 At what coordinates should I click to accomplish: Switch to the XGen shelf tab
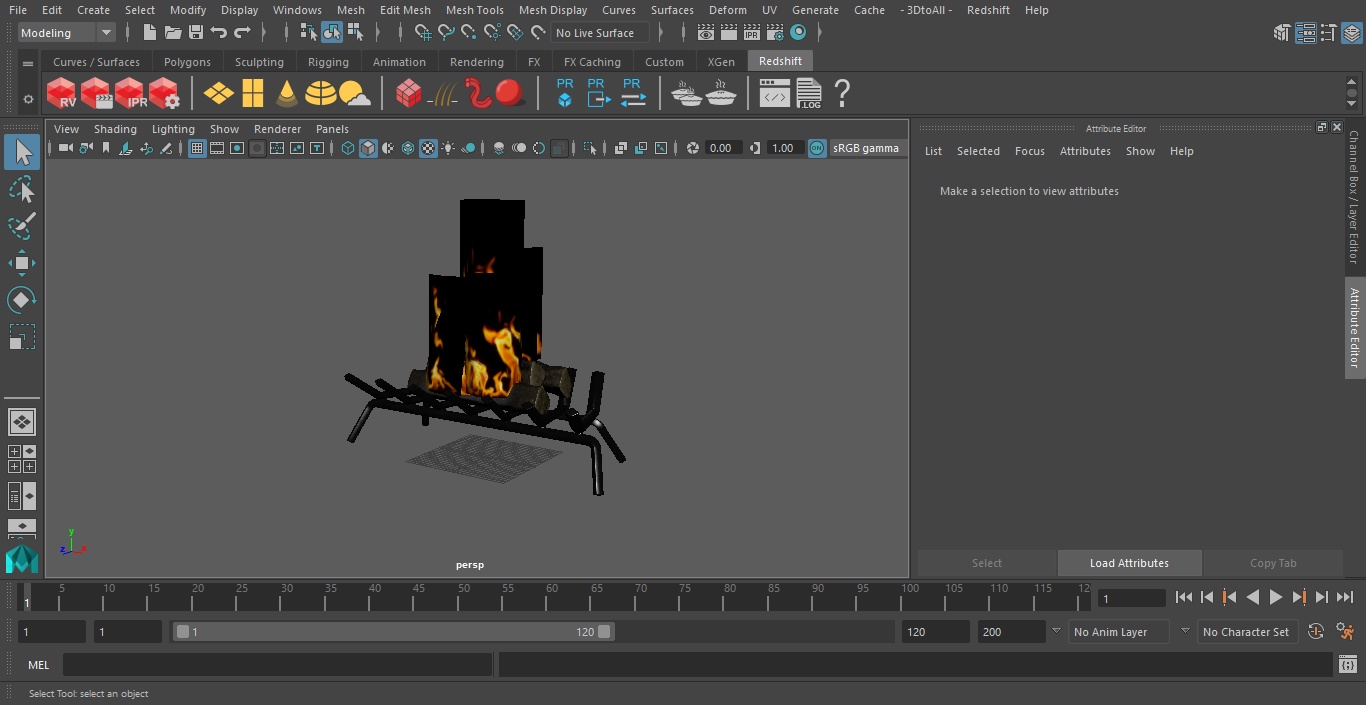point(721,62)
